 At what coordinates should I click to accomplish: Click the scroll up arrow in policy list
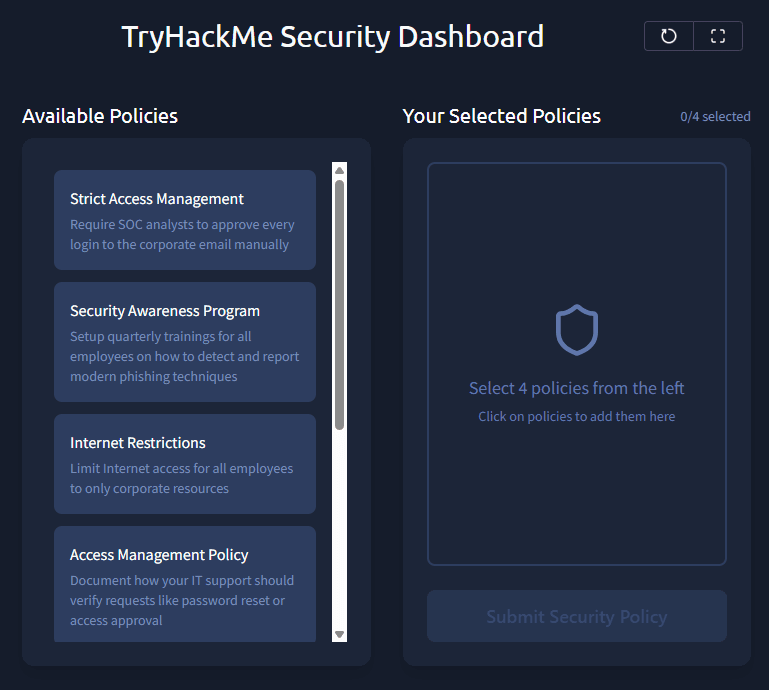pos(339,170)
